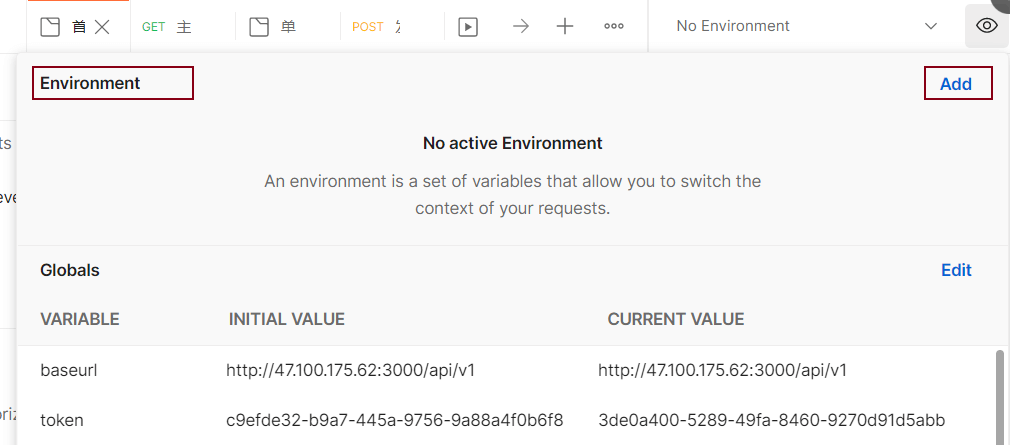This screenshot has height=445, width=1010.
Task: Open the tab options ellipsis menu
Action: pyautogui.click(x=614, y=26)
